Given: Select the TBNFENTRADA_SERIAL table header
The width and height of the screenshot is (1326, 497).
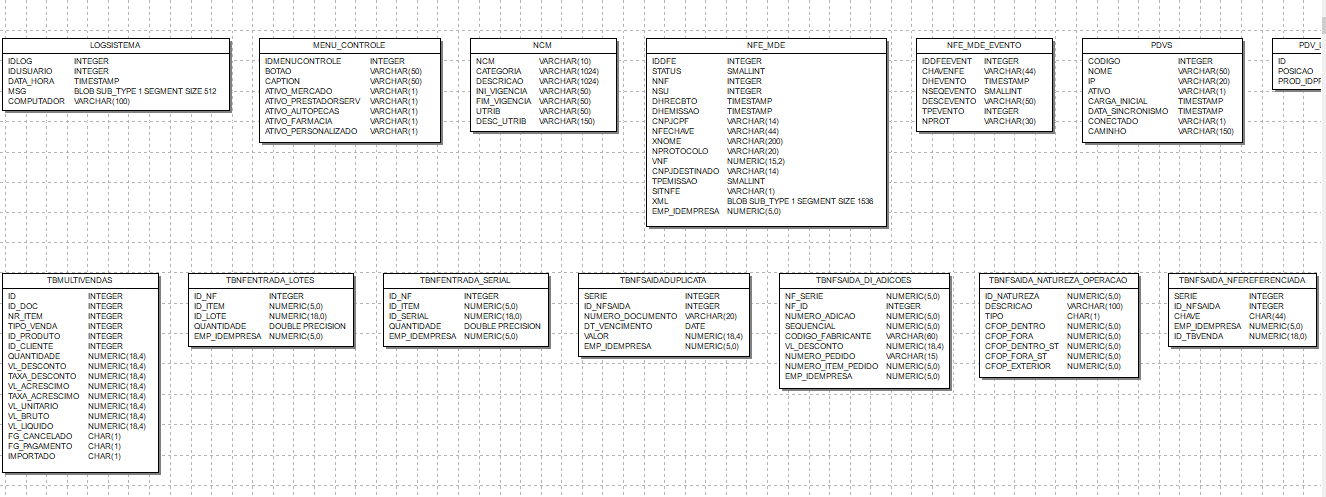Looking at the screenshot, I should point(466,280).
